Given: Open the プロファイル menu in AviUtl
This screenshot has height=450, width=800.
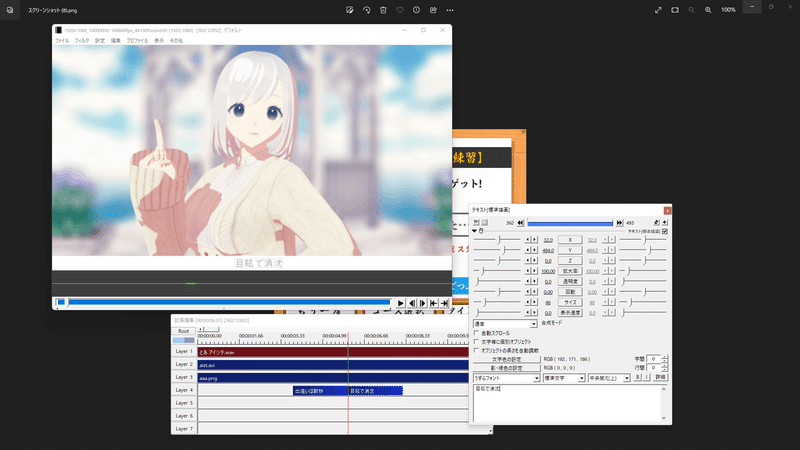Looking at the screenshot, I should pos(137,41).
